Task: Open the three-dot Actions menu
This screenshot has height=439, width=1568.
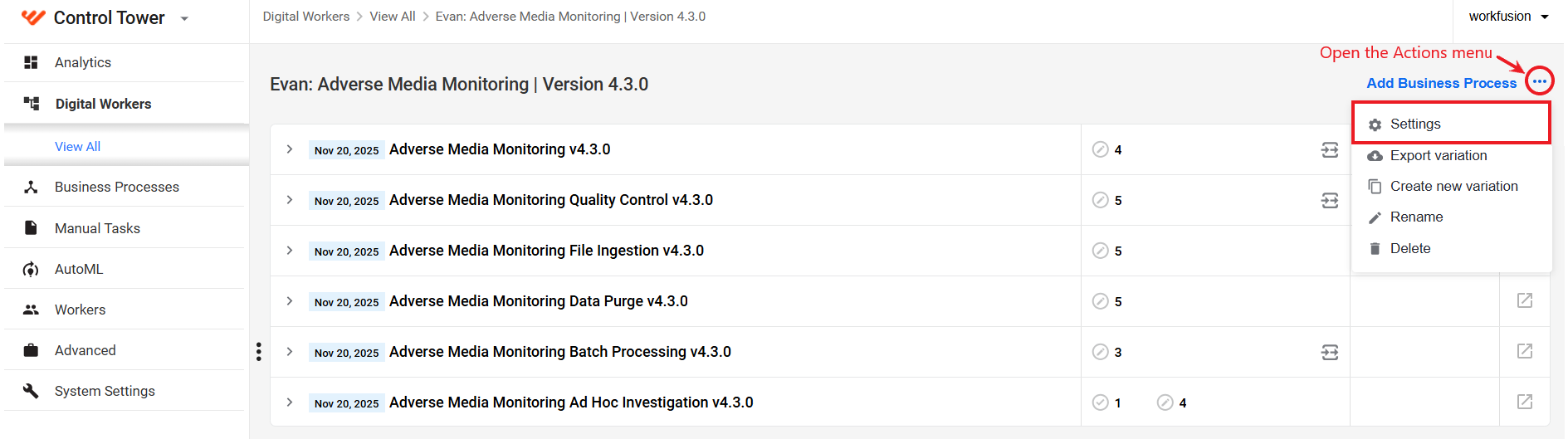Action: pos(1539,81)
